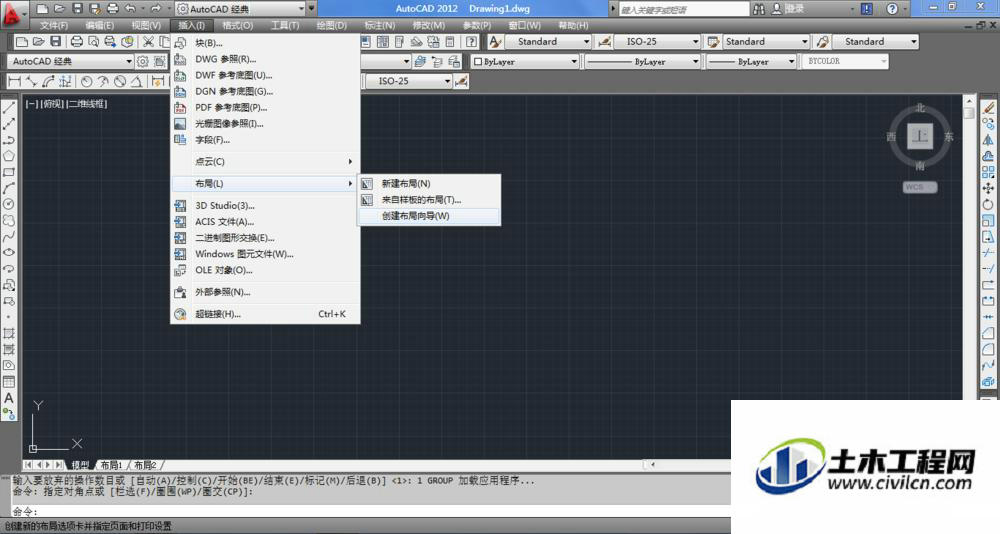Click the Help question mark toolbar icon

coord(471,41)
